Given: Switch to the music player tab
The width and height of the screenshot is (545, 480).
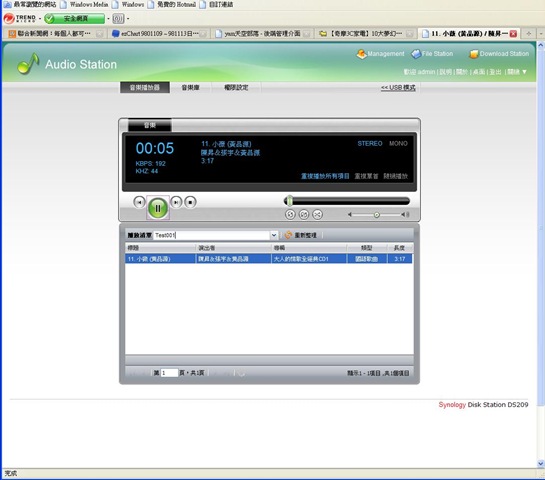Looking at the screenshot, I should (x=145, y=88).
